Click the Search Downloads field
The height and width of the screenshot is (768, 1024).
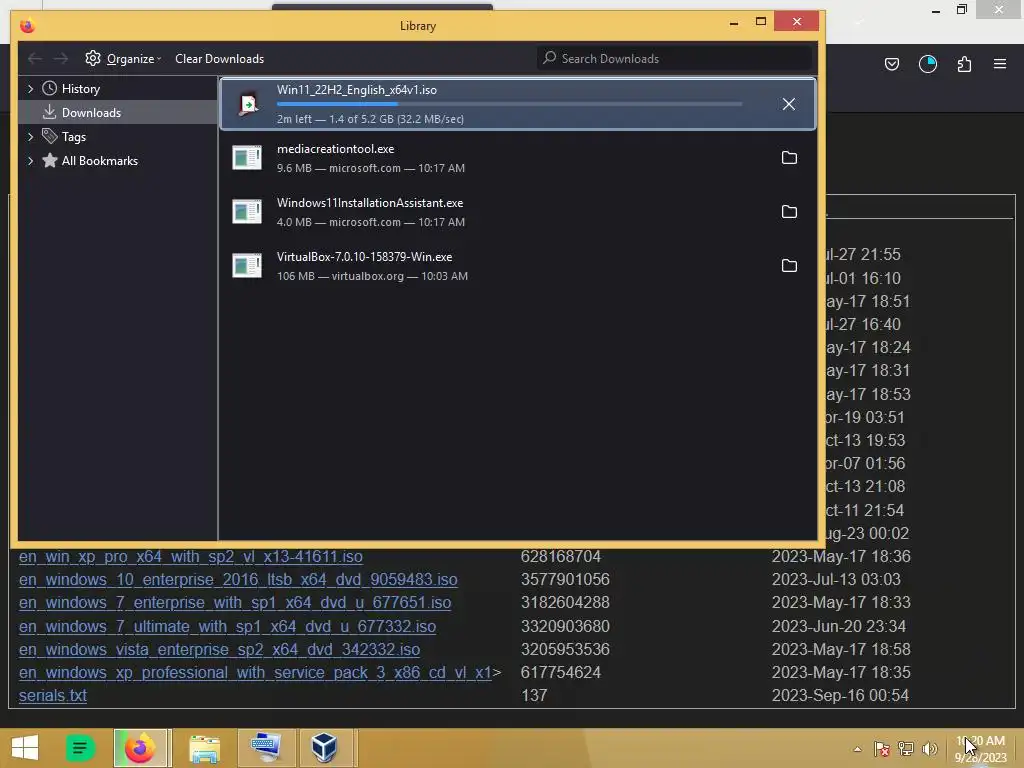(x=675, y=58)
